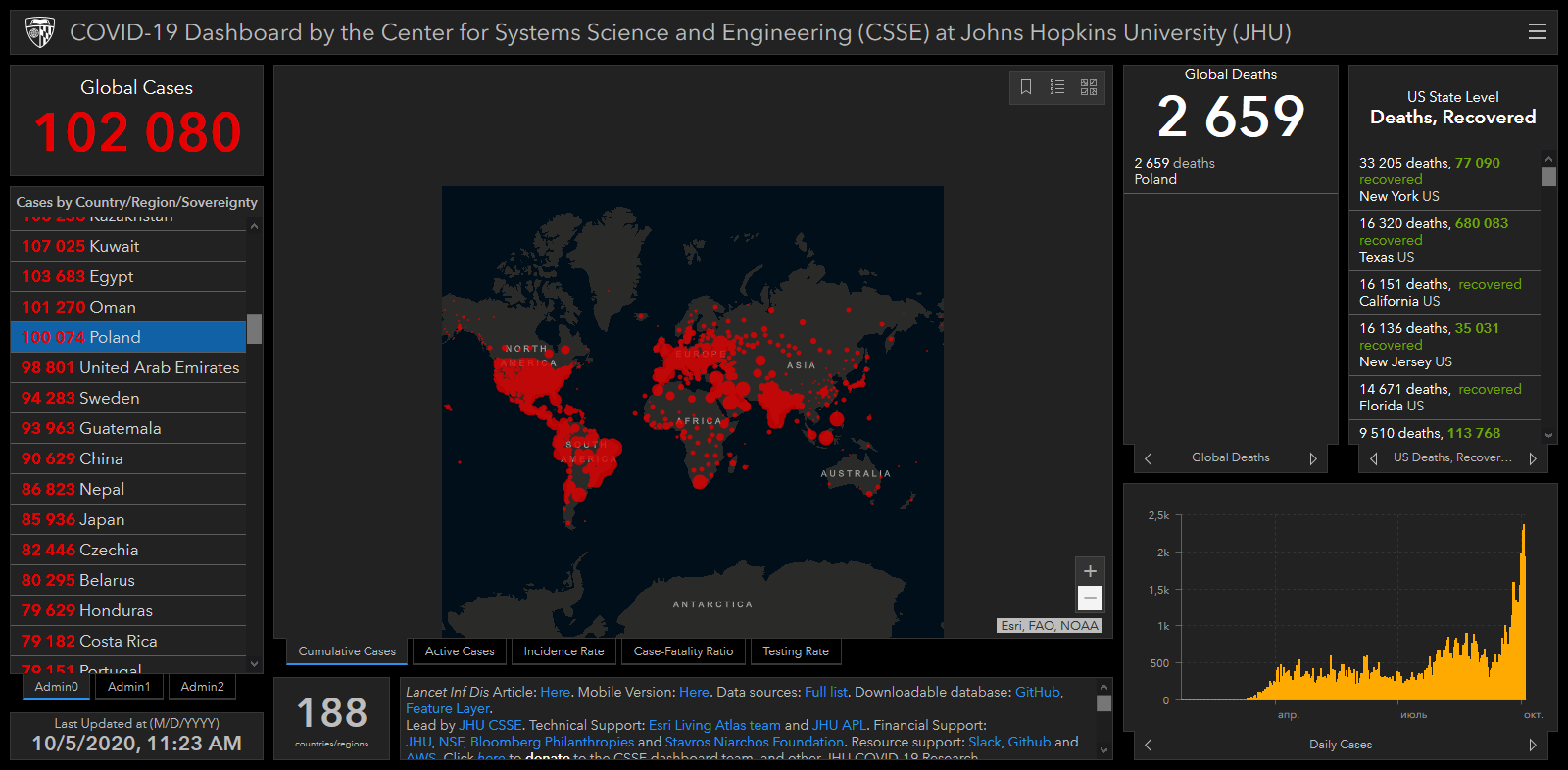The height and width of the screenshot is (770, 1568).
Task: Select New York US deaths row
Action: tap(1445, 179)
